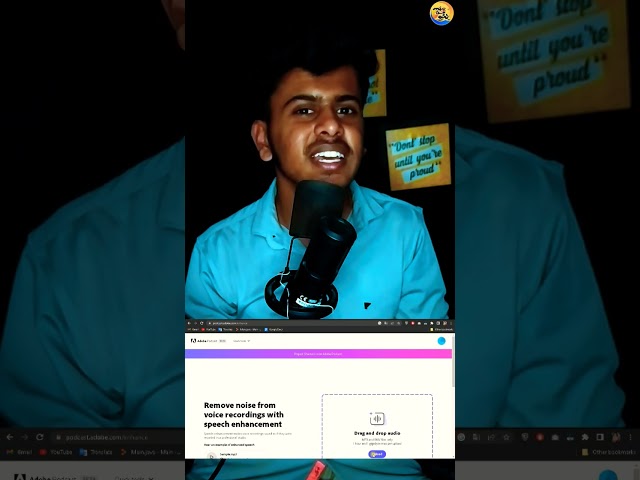Toggle the side panel icon in the center browser

(438, 323)
